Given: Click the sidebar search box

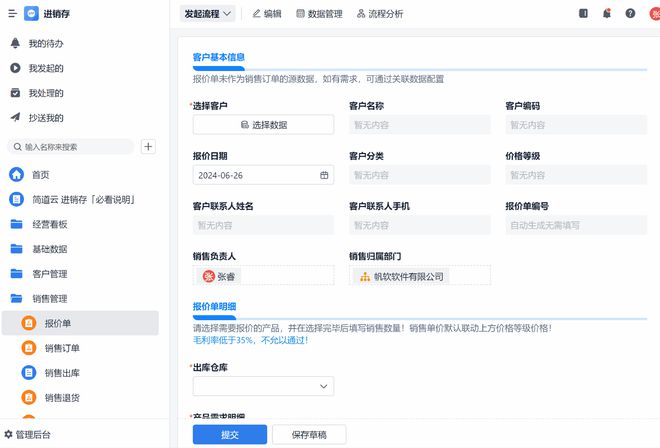Looking at the screenshot, I should pos(71,147).
